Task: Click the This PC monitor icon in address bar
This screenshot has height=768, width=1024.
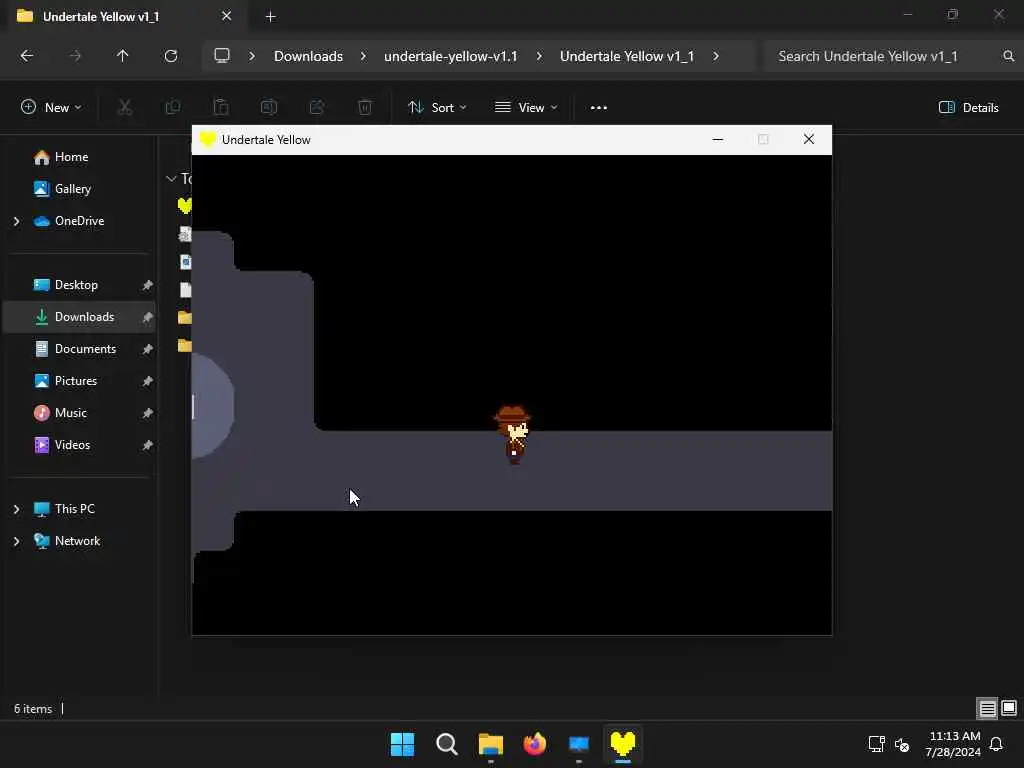Action: coord(222,56)
